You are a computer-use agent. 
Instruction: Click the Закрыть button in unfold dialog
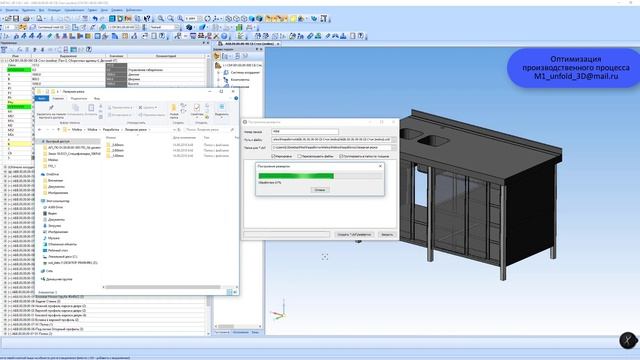pos(387,234)
